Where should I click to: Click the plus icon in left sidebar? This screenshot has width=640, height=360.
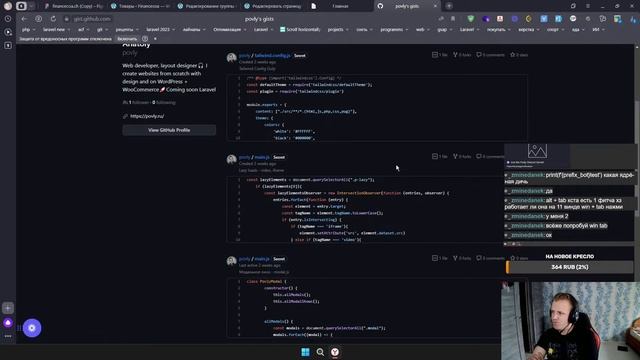click(8, 308)
